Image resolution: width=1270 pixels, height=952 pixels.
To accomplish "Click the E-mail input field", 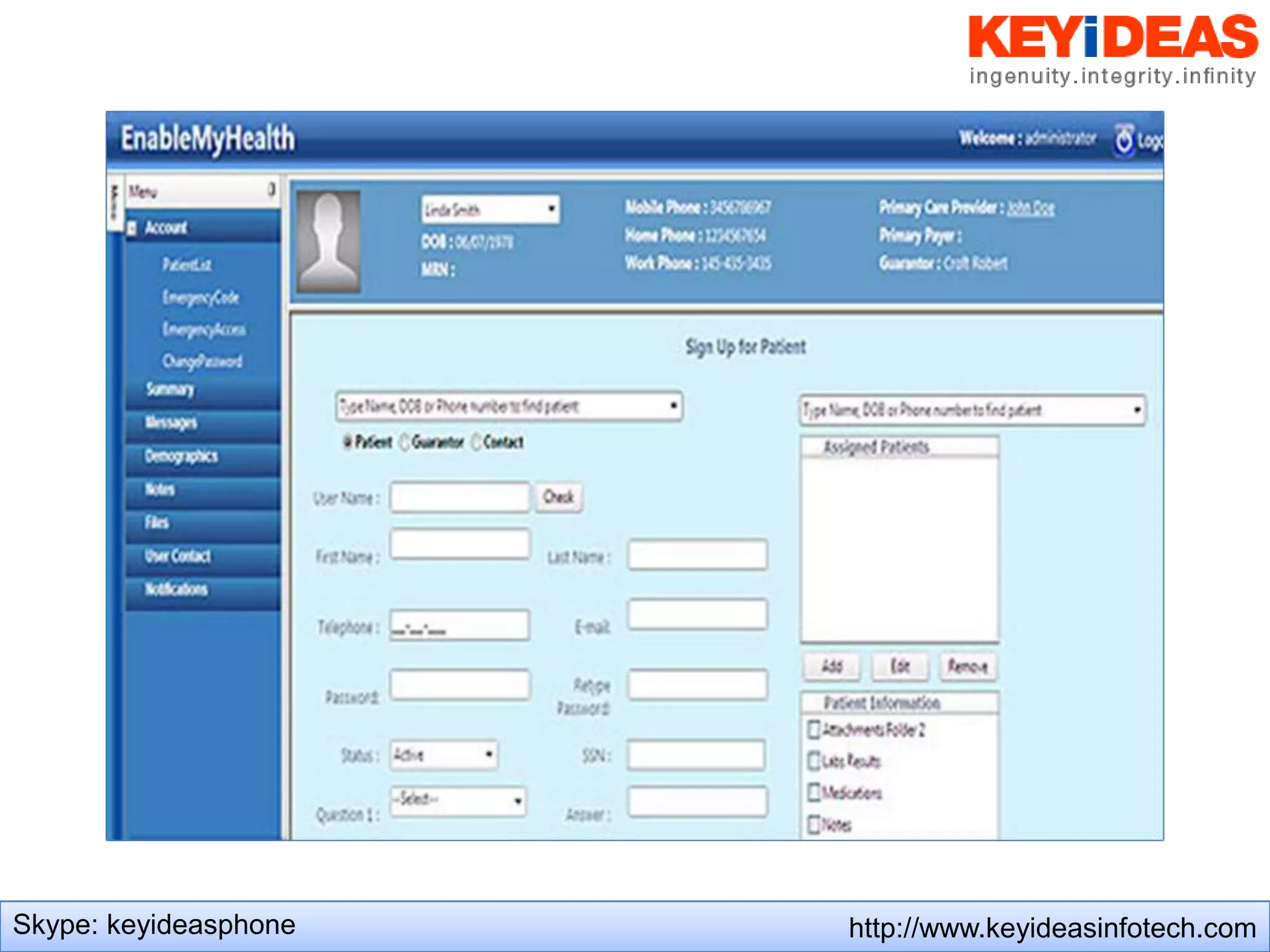I will (698, 615).
